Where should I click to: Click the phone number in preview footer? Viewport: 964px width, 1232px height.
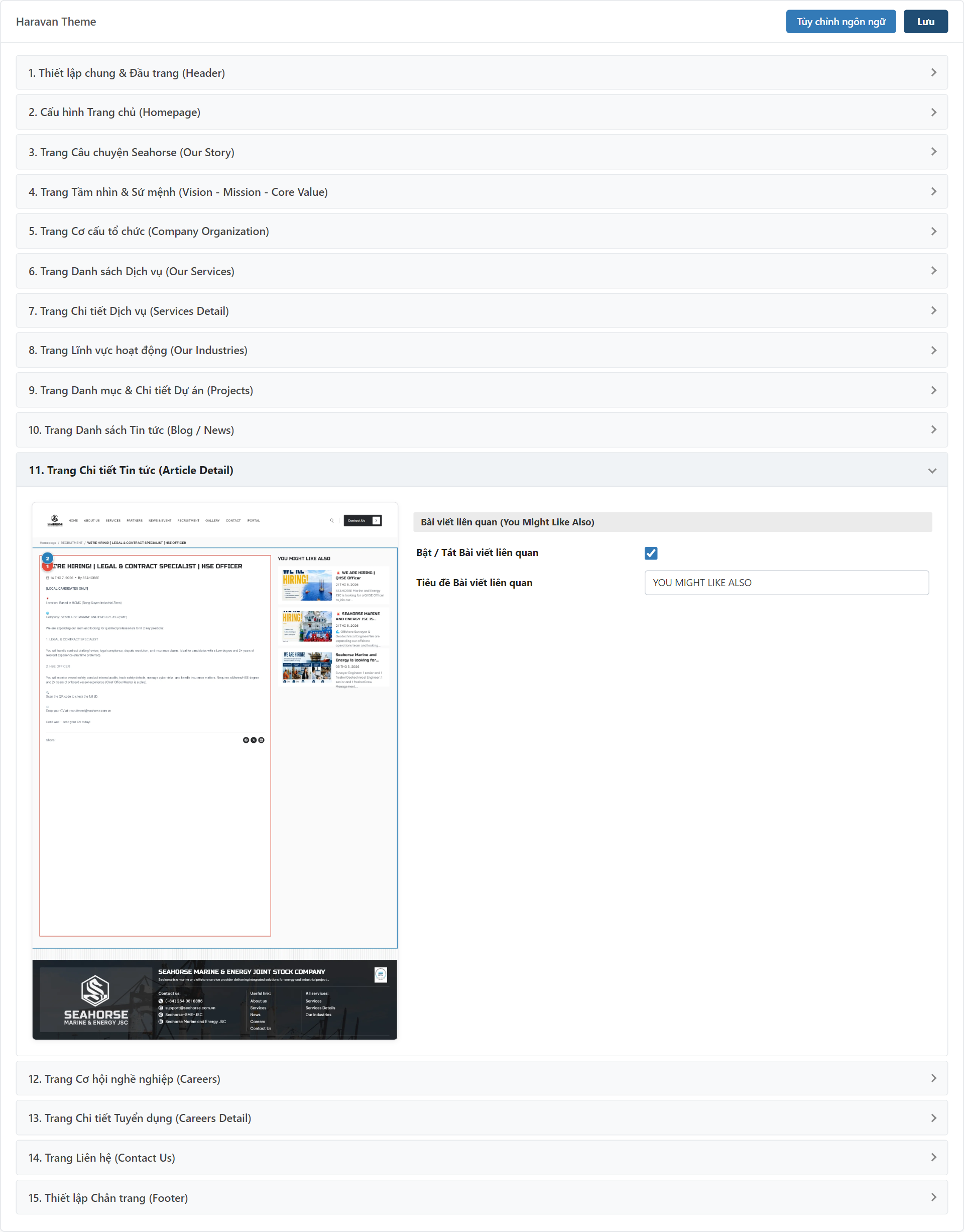tap(183, 1001)
